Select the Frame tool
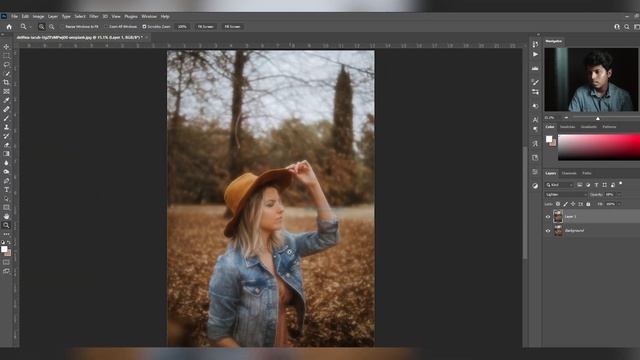The image size is (640, 360). pos(6,91)
